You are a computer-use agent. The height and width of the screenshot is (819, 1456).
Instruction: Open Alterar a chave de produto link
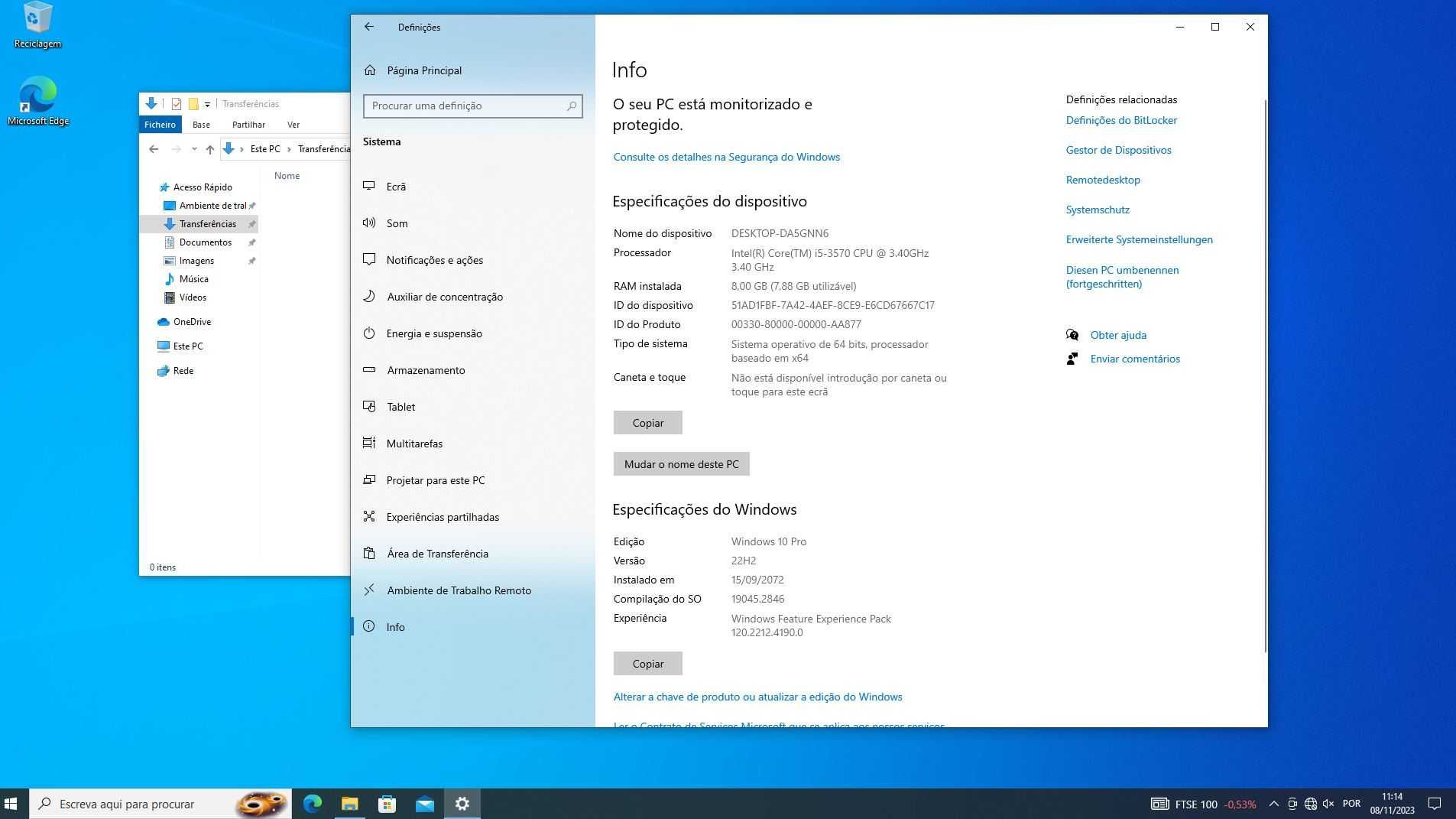[x=757, y=697]
